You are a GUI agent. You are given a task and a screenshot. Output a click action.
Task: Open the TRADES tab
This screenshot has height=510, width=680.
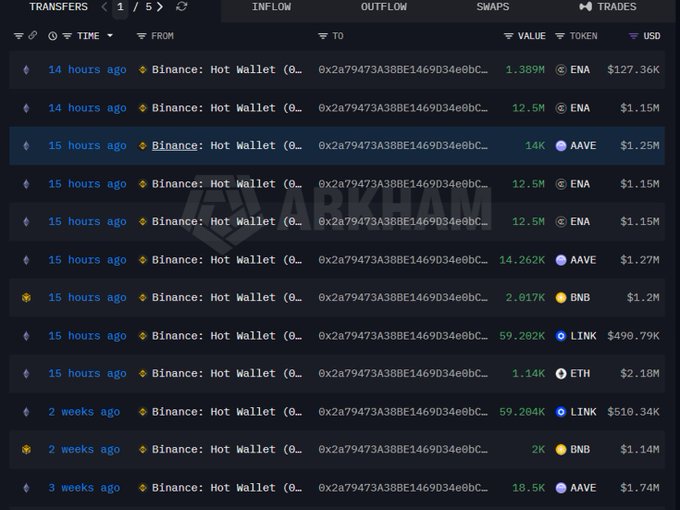pos(608,7)
